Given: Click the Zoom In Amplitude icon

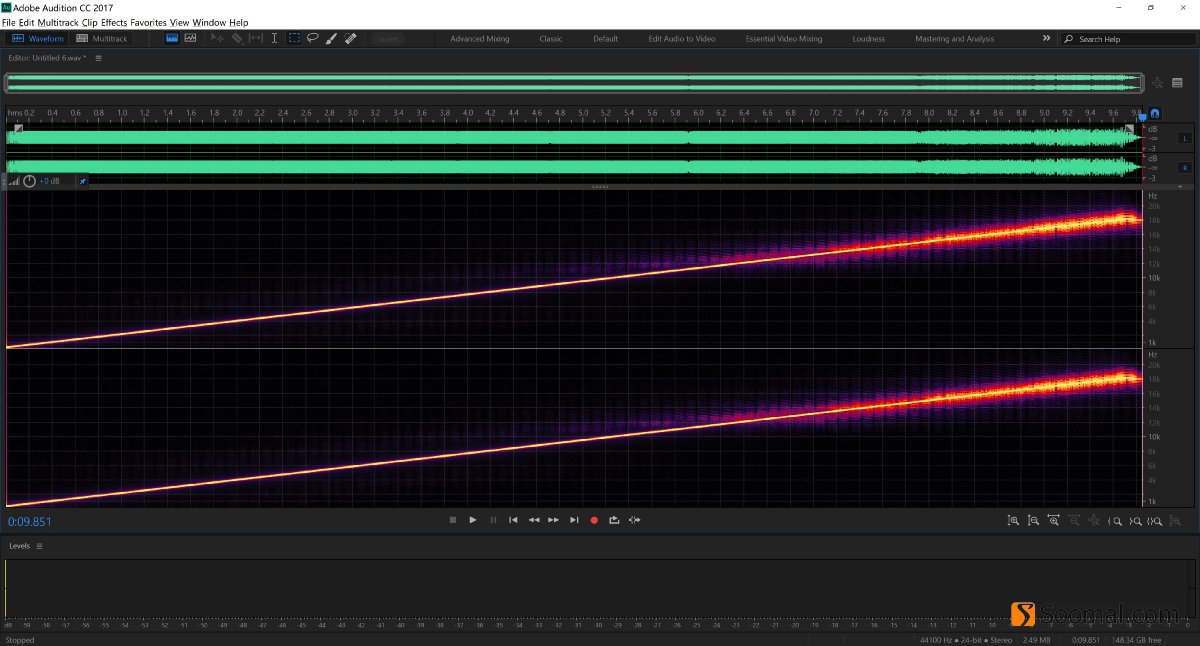Looking at the screenshot, I should [x=1014, y=520].
